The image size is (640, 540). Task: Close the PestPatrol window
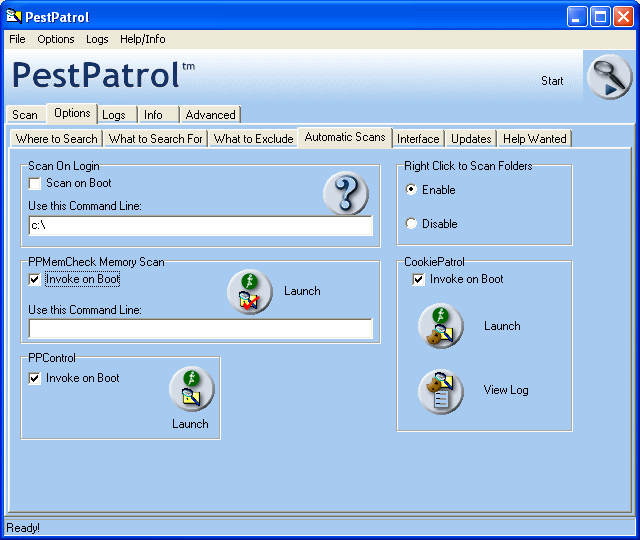[623, 17]
